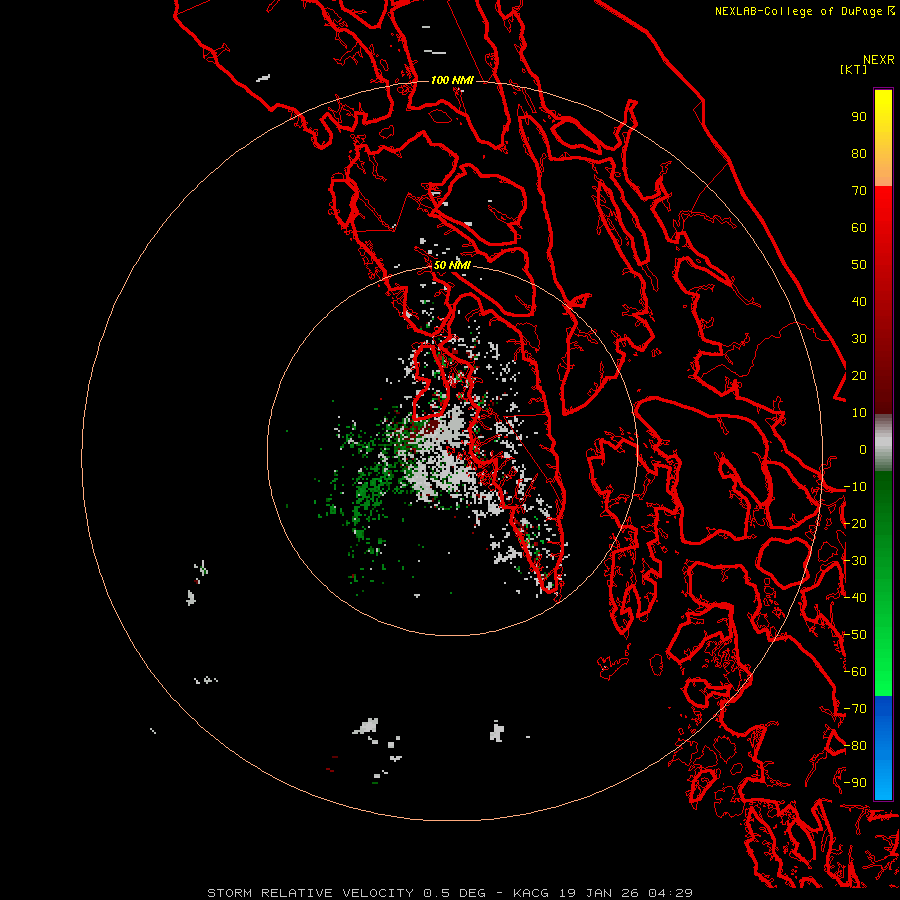Click the 50 NMI range ring label

tap(452, 265)
